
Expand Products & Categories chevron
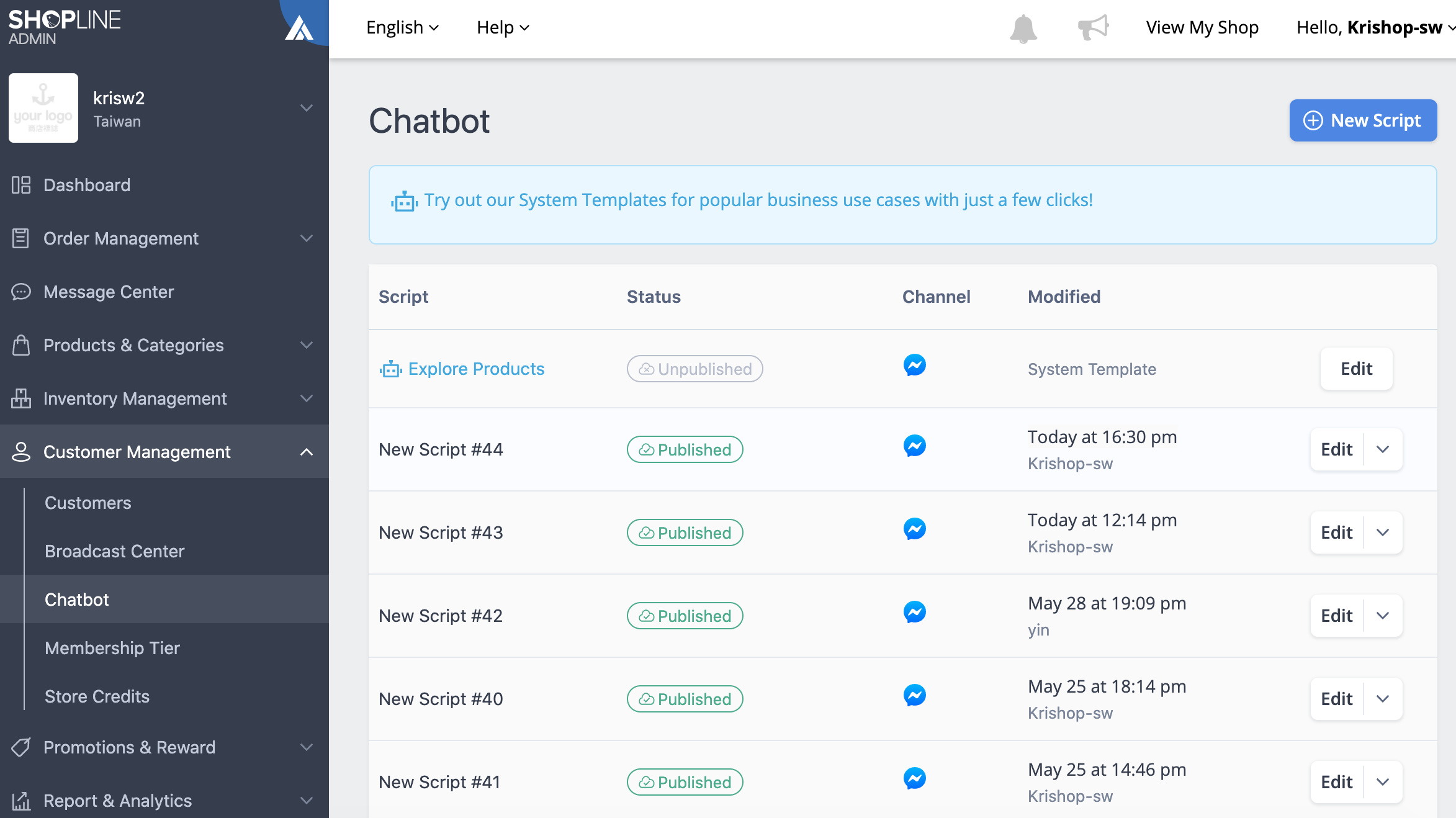tap(307, 345)
